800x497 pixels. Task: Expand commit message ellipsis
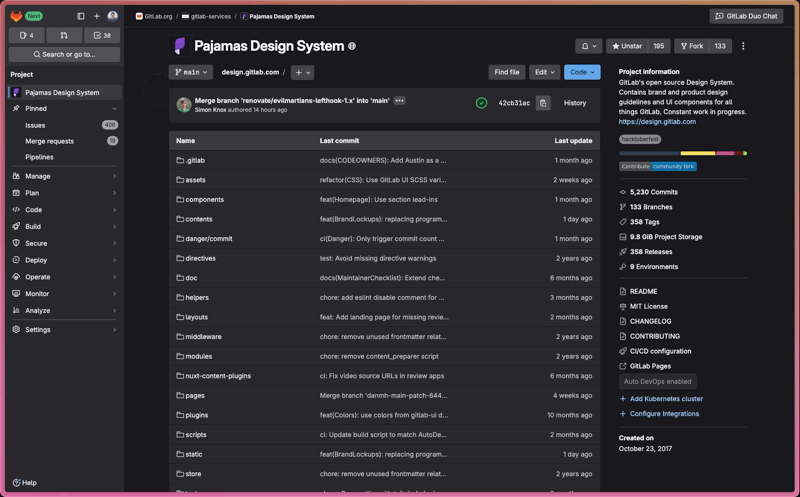(x=399, y=101)
